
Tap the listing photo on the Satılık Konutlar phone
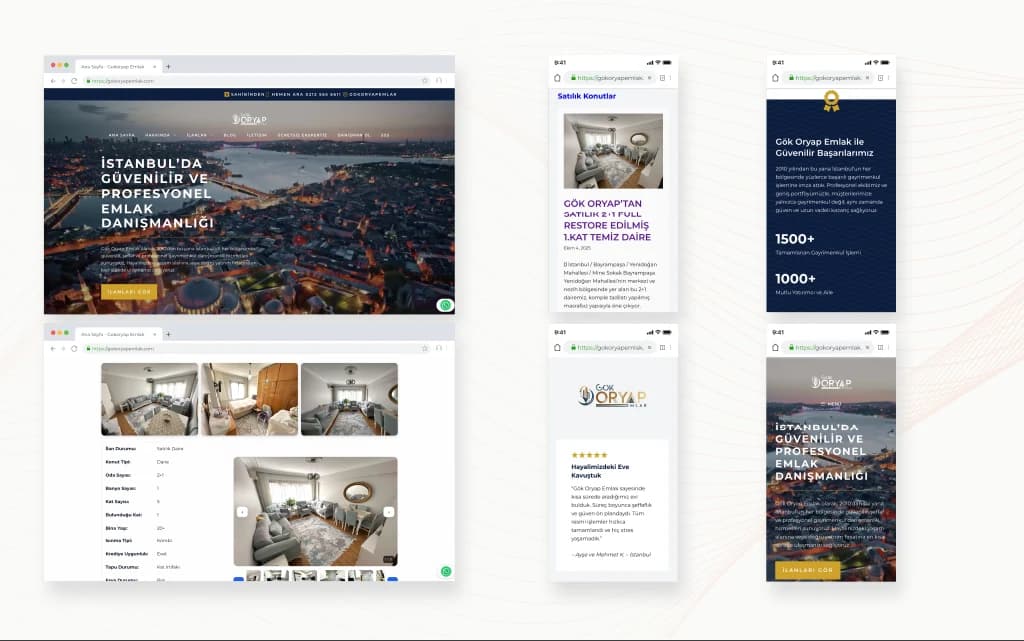coord(613,151)
